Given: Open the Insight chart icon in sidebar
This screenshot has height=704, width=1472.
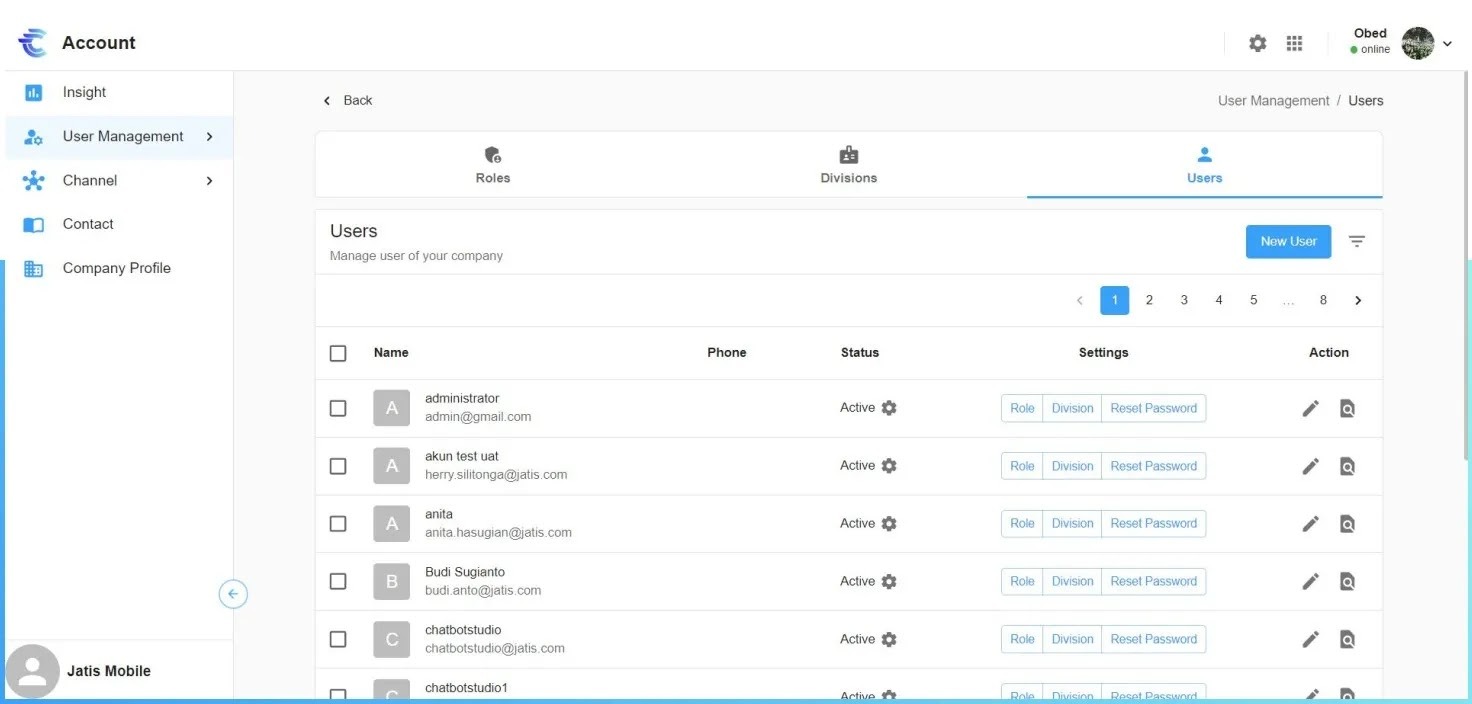Looking at the screenshot, I should (x=33, y=92).
